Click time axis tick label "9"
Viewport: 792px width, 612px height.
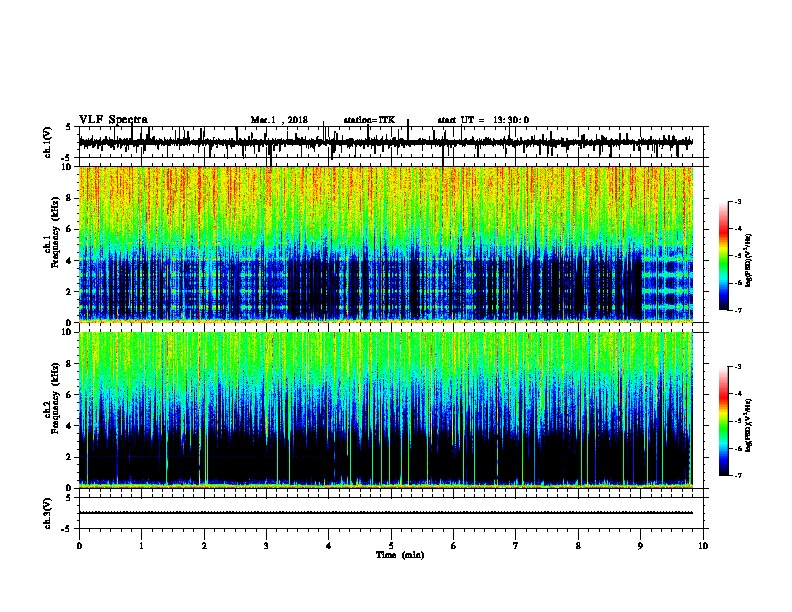coord(640,545)
